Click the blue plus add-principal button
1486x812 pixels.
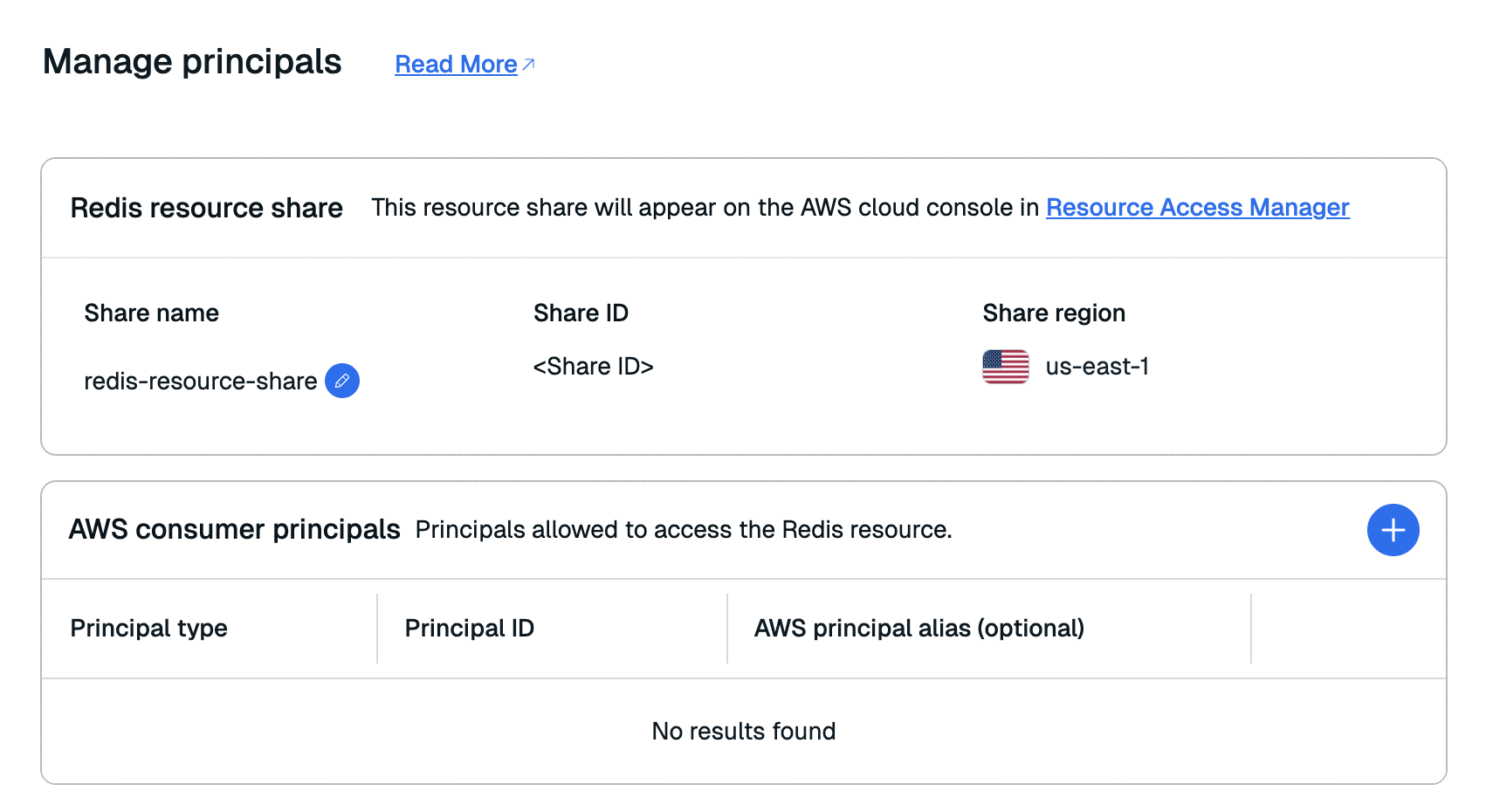(1393, 530)
